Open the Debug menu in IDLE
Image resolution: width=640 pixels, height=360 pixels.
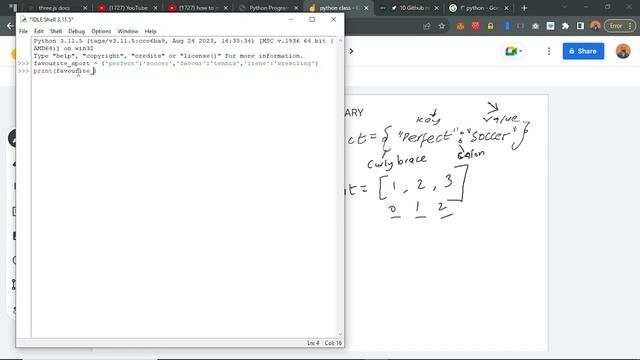(x=76, y=31)
